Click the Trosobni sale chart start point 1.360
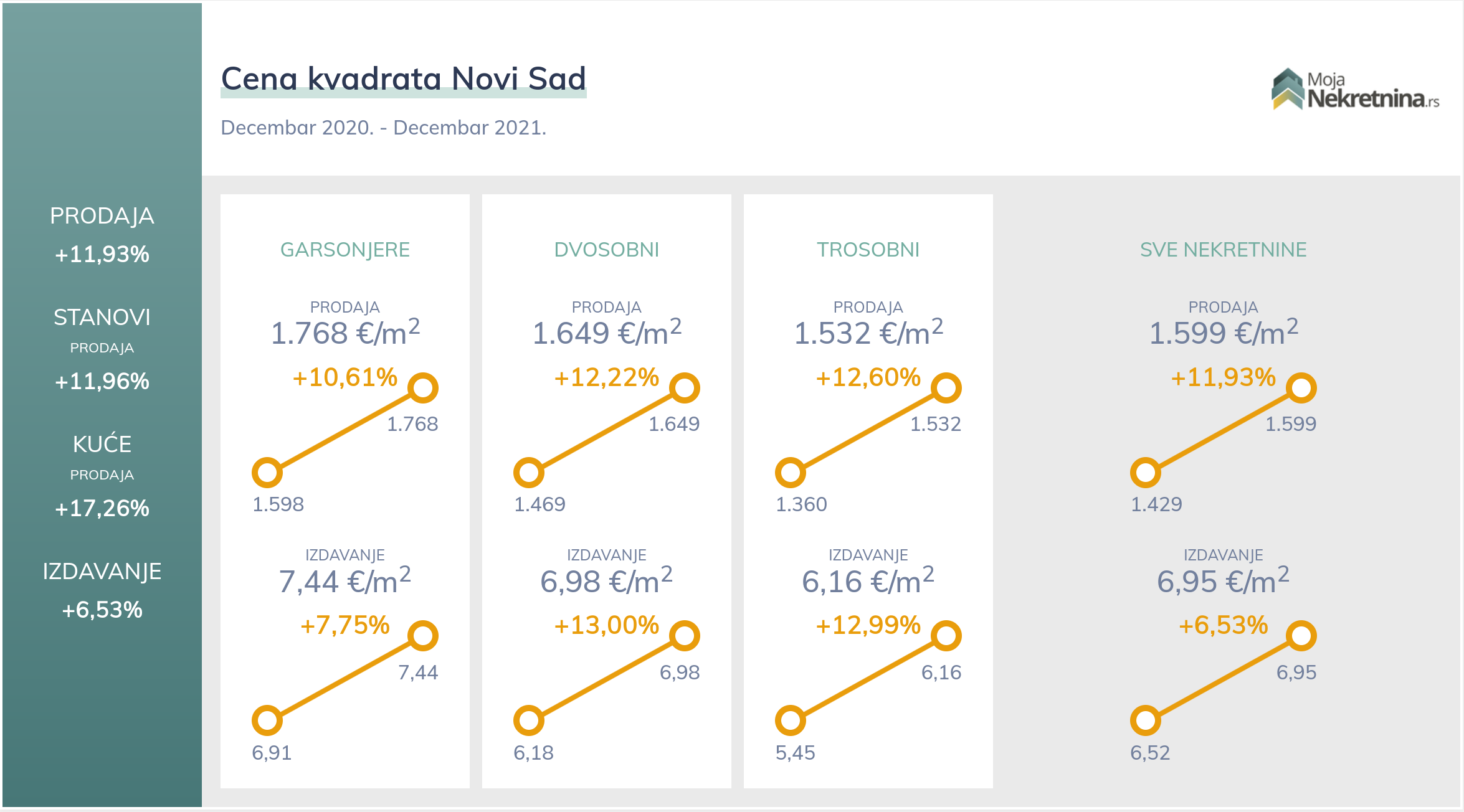Viewport: 1464px width, 812px height. pos(791,473)
